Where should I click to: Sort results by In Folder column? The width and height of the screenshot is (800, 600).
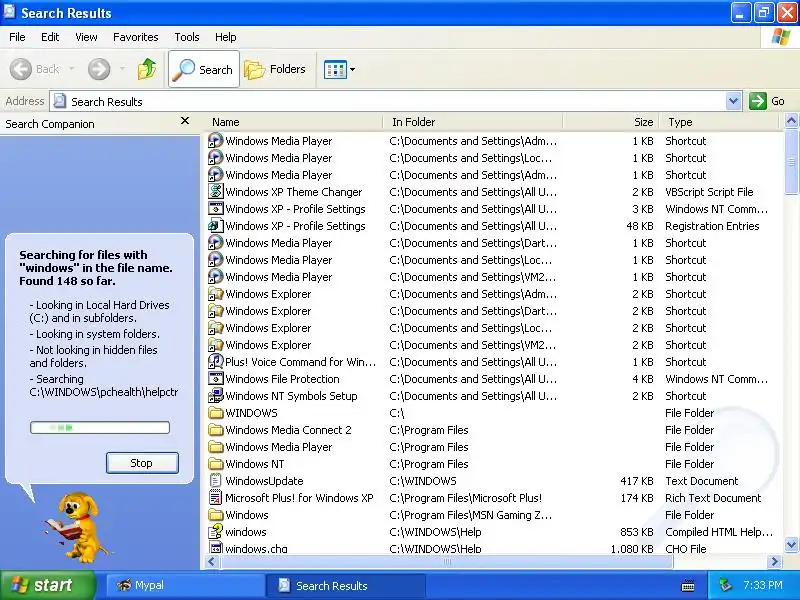472,122
